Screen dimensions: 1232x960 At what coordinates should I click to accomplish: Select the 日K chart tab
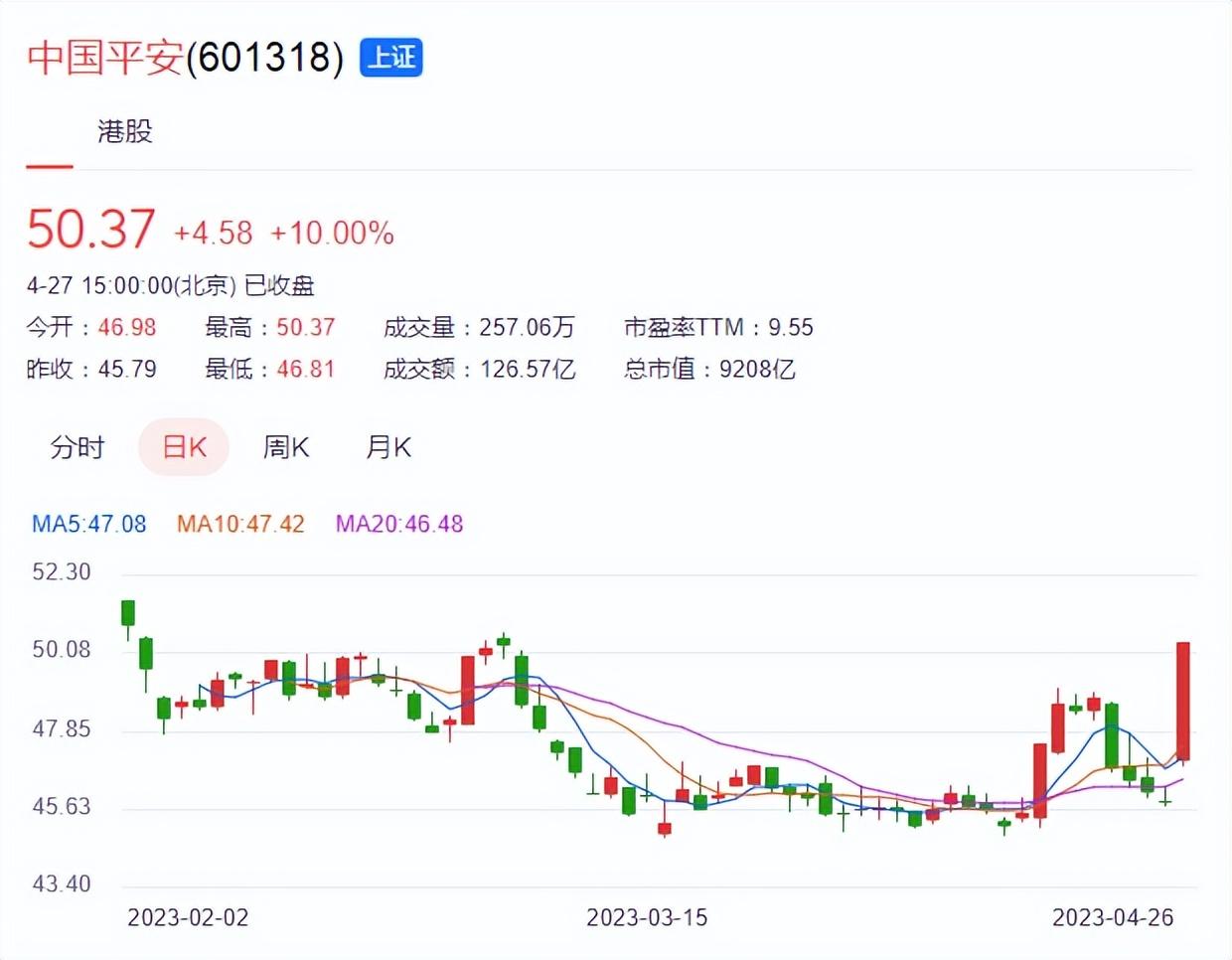(184, 447)
